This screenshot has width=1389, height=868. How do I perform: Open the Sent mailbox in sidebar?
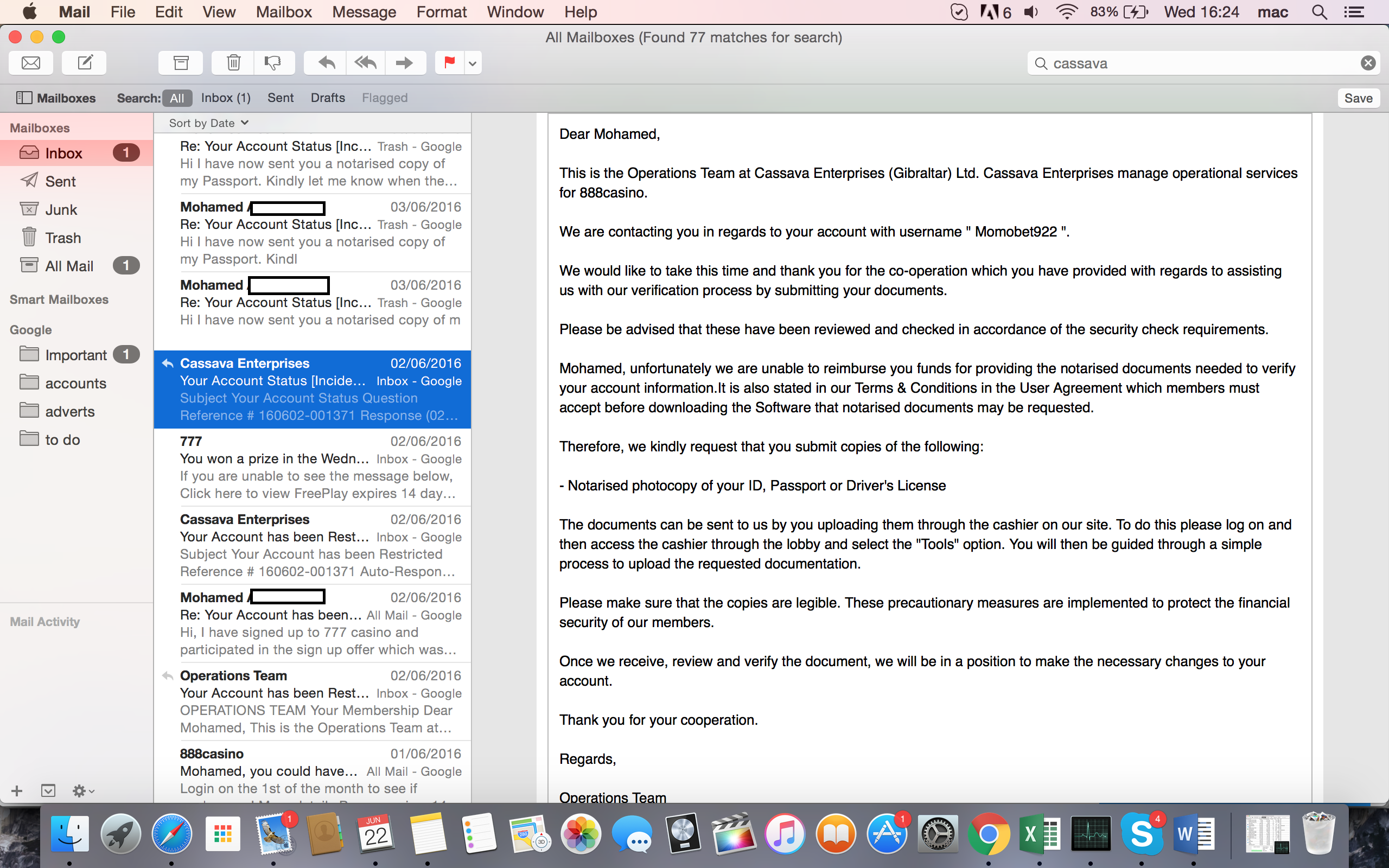point(77,181)
